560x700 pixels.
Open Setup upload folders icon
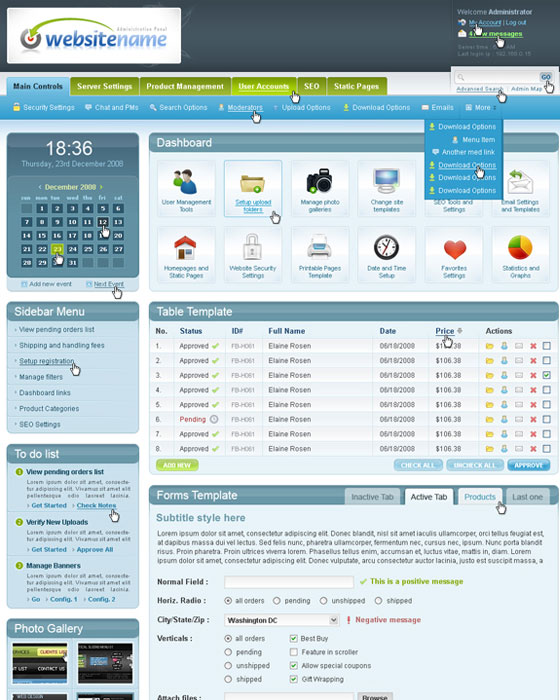point(253,188)
